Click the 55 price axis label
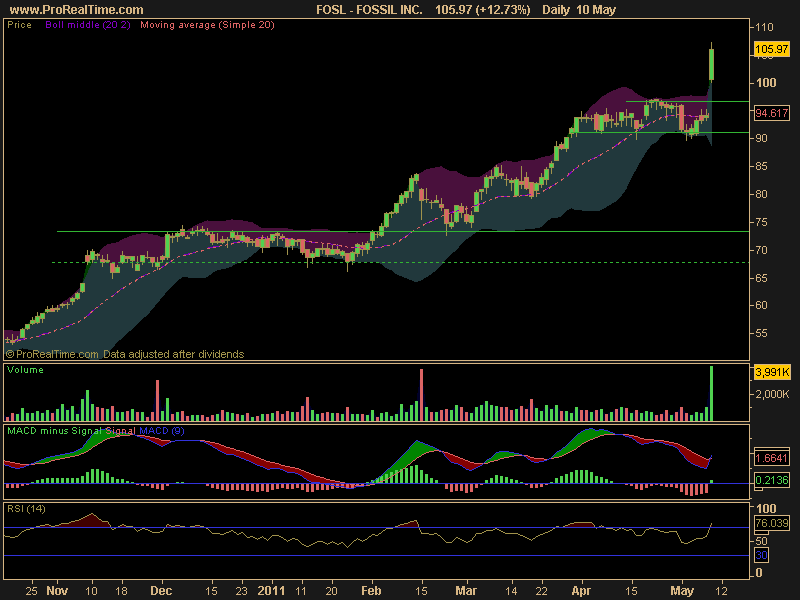800x600 pixels. tap(761, 333)
